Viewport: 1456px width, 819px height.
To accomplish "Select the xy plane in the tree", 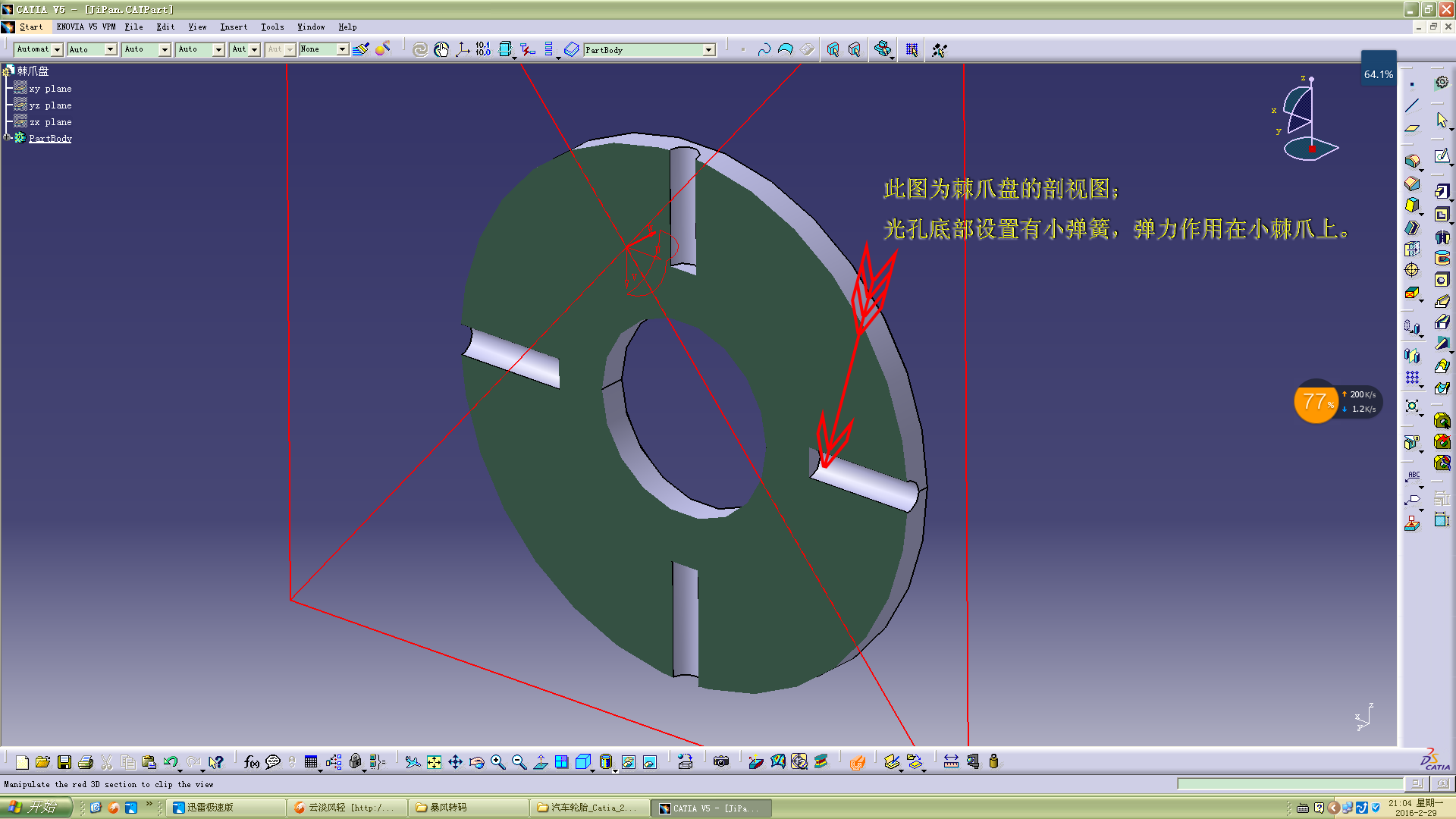I will [x=50, y=89].
